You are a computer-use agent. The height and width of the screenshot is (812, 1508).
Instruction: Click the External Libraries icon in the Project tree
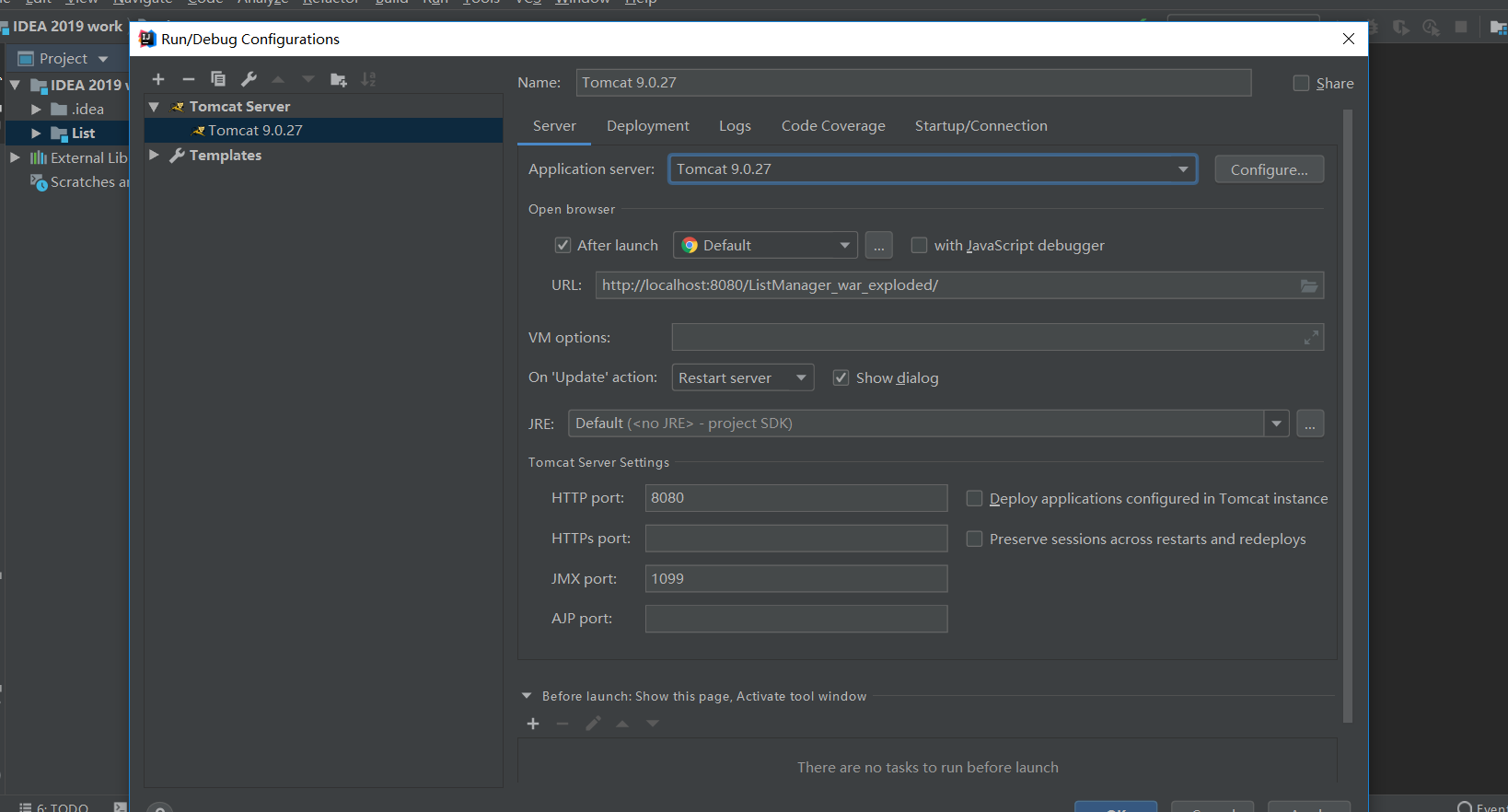[39, 157]
